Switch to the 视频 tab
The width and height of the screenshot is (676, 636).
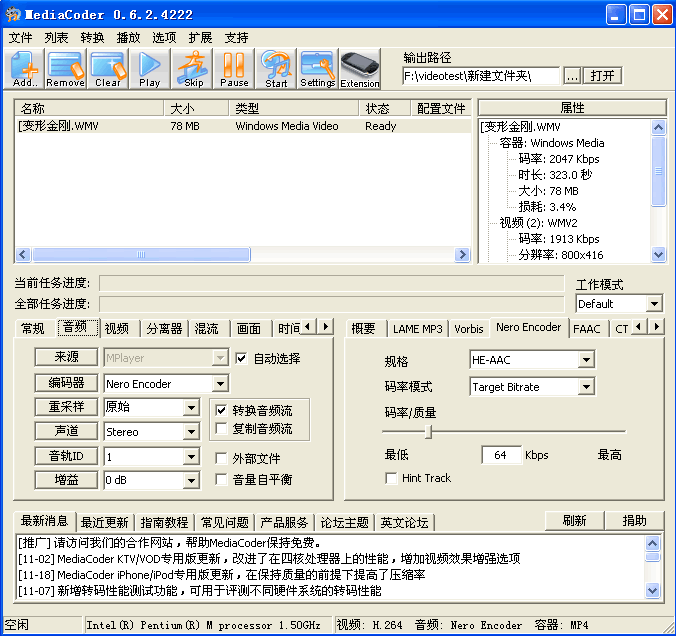click(x=117, y=328)
